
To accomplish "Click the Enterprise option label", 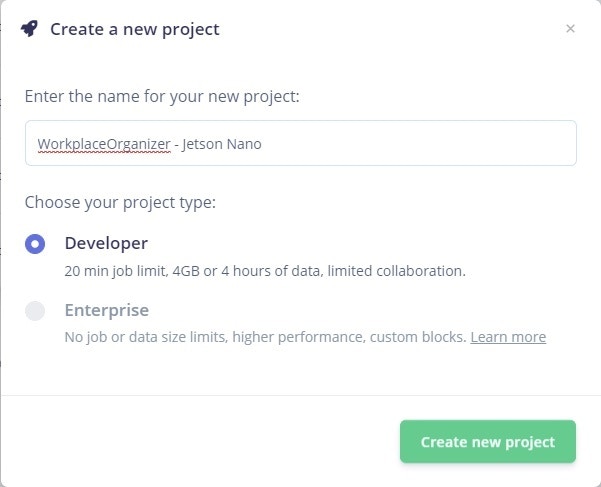I will tap(106, 310).
